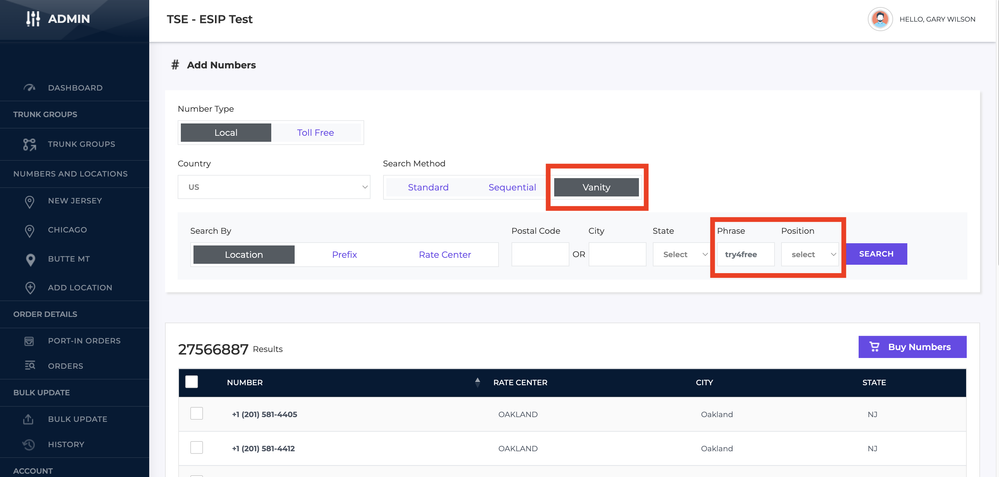Click the ADMIN sliders logo icon
This screenshot has width=999, height=477.
tap(32, 19)
